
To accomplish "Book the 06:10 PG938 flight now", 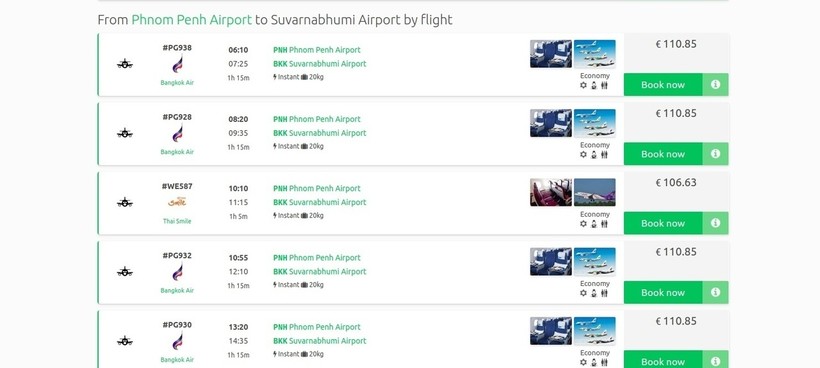I will click(x=663, y=85).
